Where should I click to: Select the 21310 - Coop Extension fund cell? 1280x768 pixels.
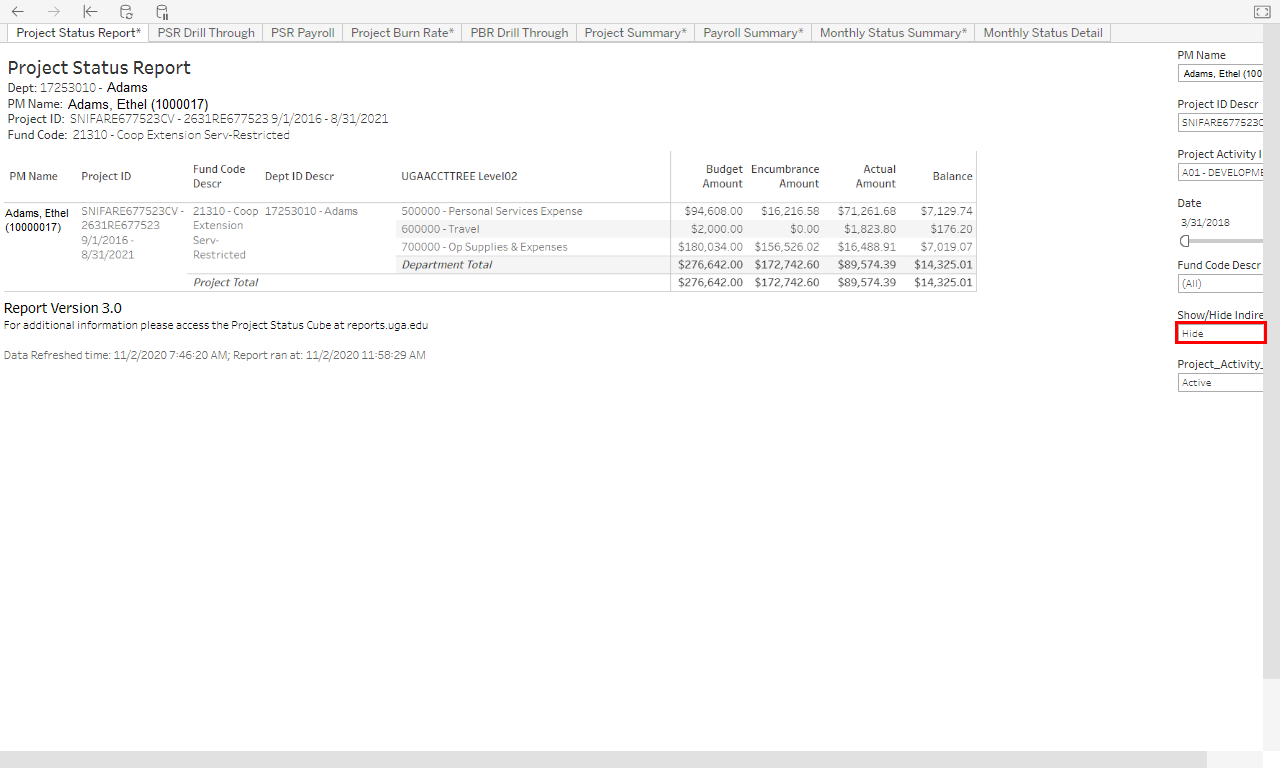click(x=226, y=233)
